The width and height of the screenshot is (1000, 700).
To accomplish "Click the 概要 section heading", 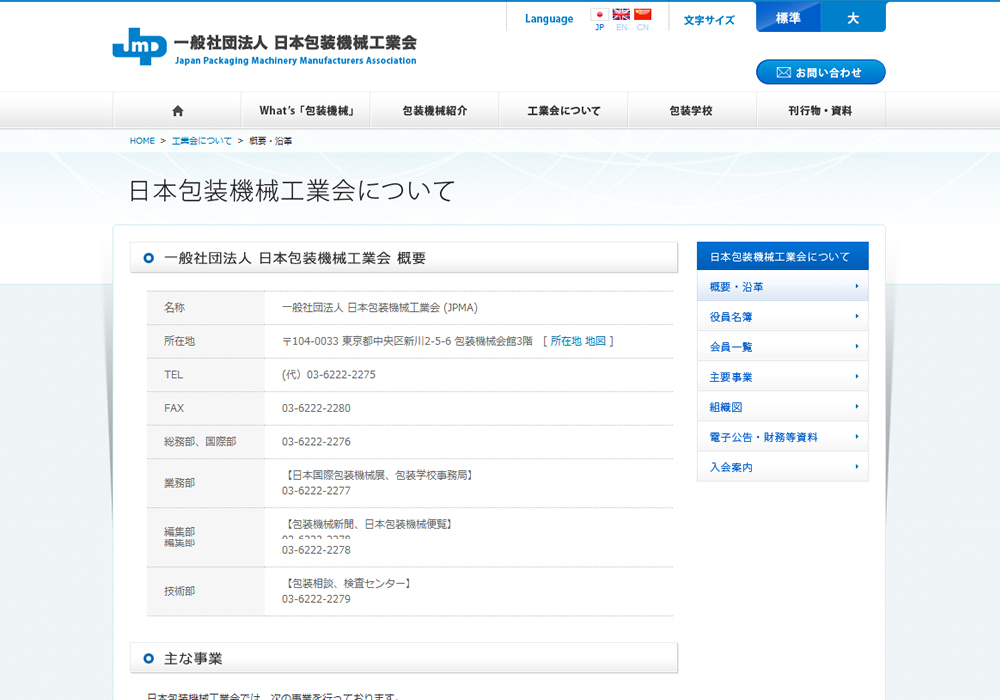I will [x=295, y=258].
